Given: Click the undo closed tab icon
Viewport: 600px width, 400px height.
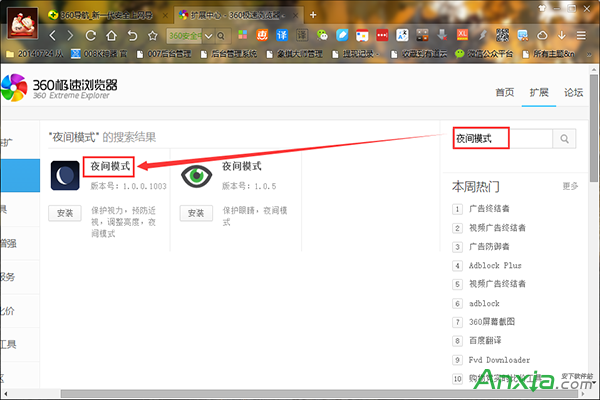Looking at the screenshot, I should pyautogui.click(x=132, y=36).
